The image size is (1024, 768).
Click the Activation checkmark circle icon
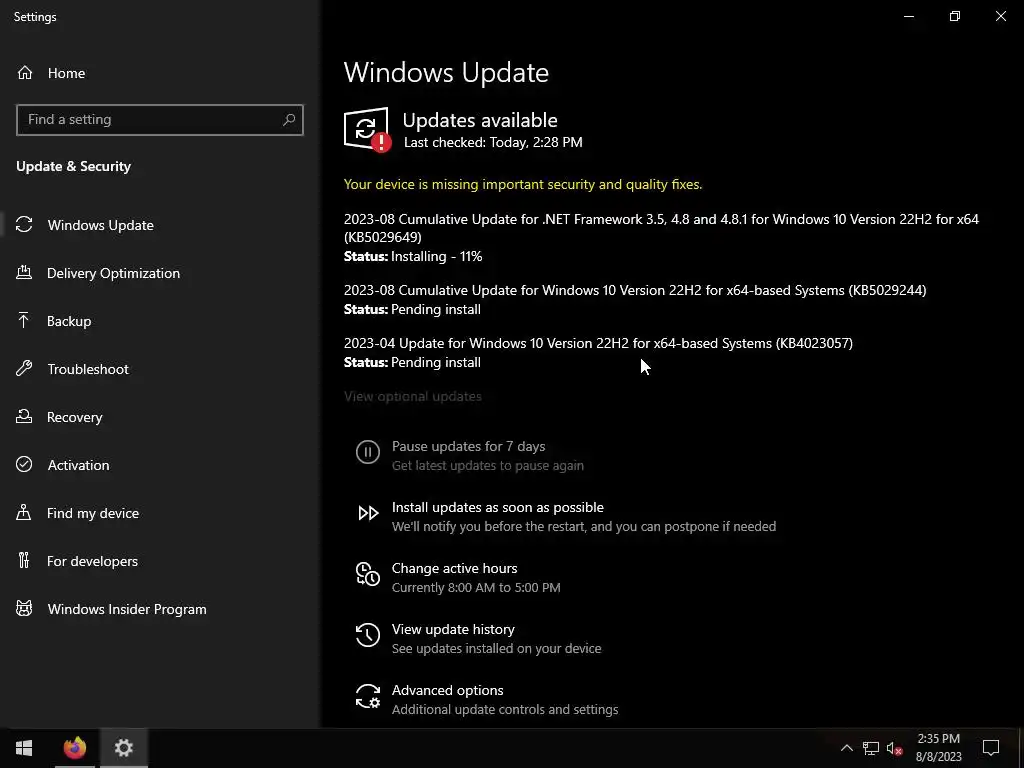pos(24,464)
